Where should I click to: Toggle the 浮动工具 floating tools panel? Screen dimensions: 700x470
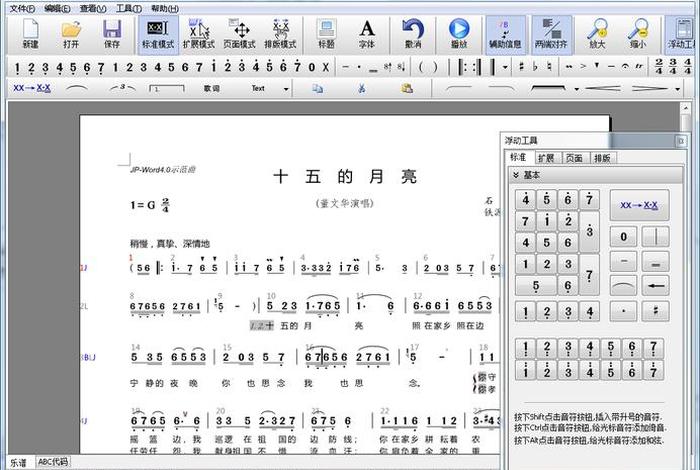click(x=682, y=34)
